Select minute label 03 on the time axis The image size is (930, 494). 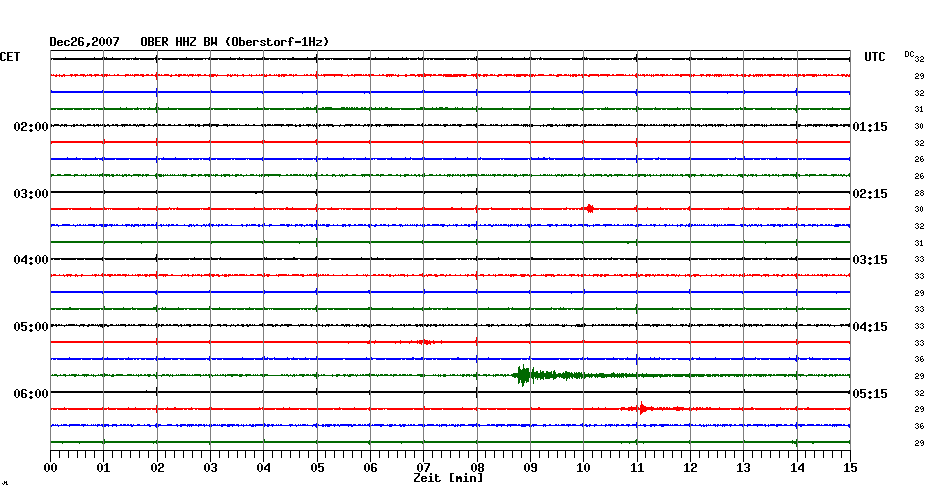point(211,468)
